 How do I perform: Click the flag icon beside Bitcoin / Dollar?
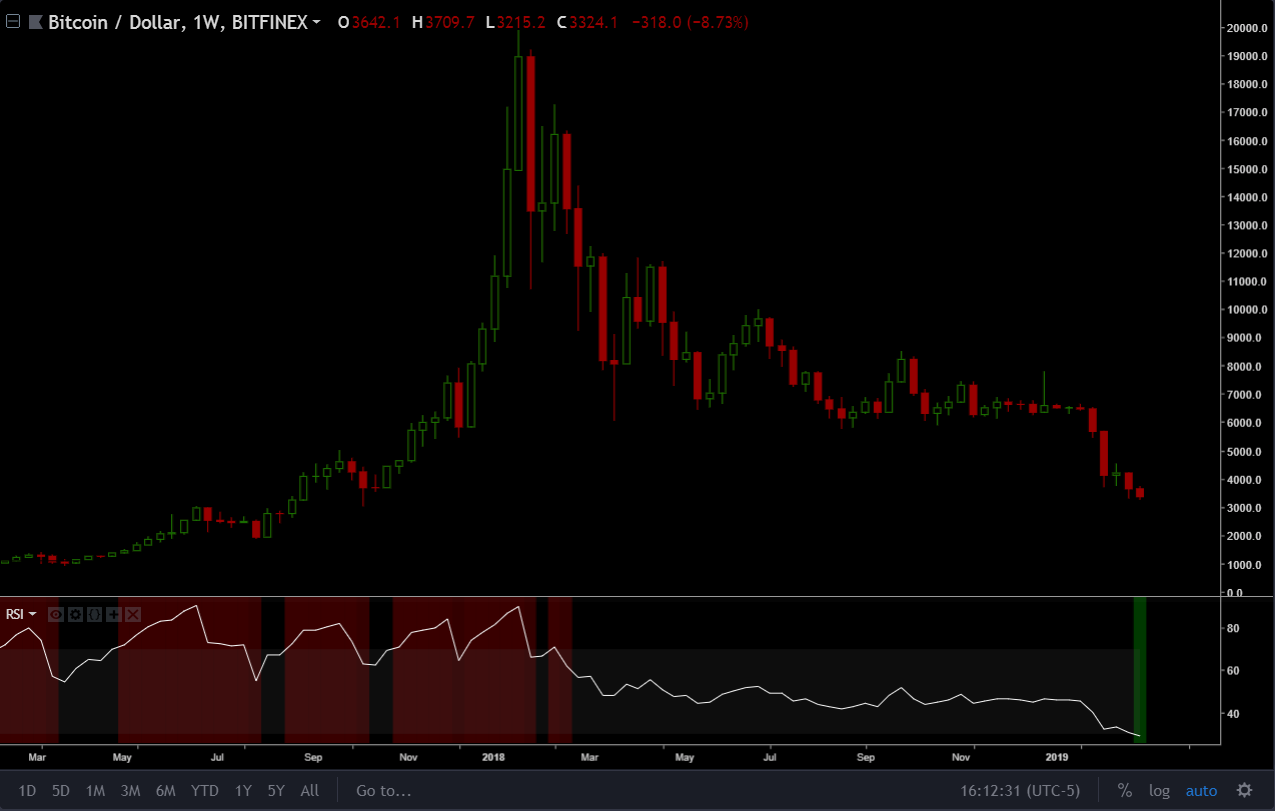pyautogui.click(x=35, y=21)
